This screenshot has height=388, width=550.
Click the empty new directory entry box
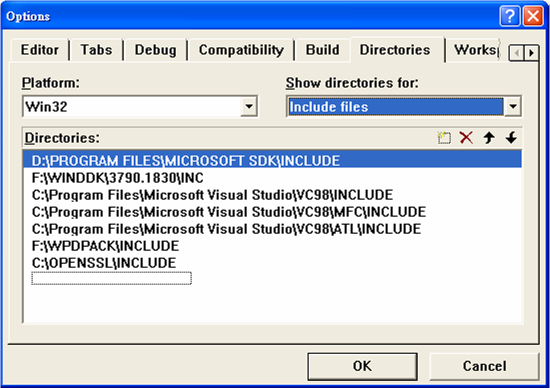[x=111, y=278]
